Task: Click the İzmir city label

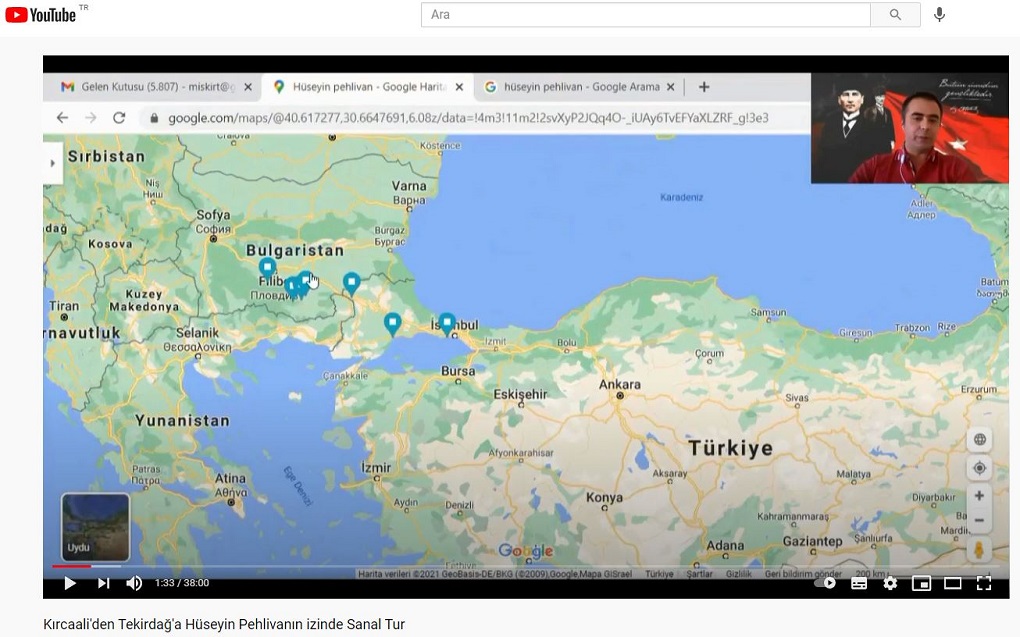Action: (x=376, y=467)
